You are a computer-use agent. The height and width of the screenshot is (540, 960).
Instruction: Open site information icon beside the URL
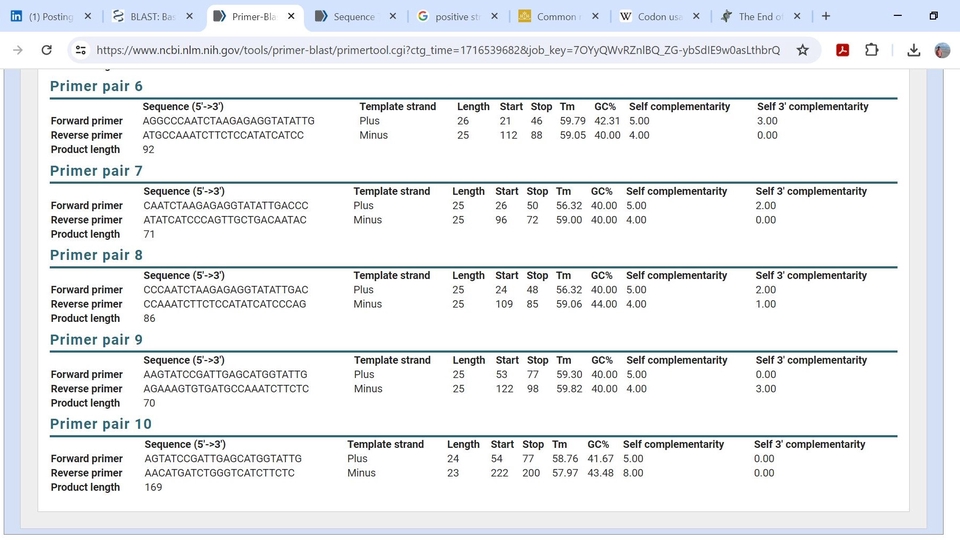point(82,50)
